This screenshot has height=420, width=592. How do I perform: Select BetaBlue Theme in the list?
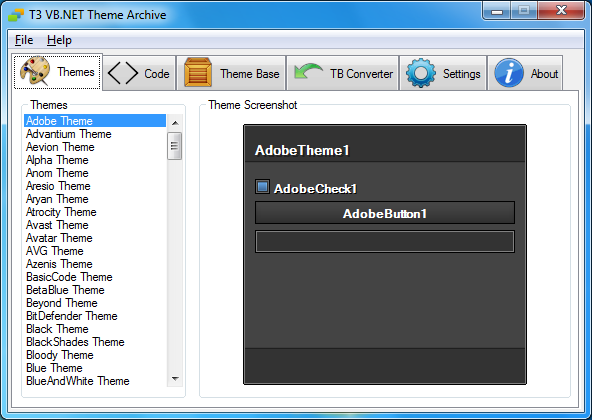[x=95, y=290]
